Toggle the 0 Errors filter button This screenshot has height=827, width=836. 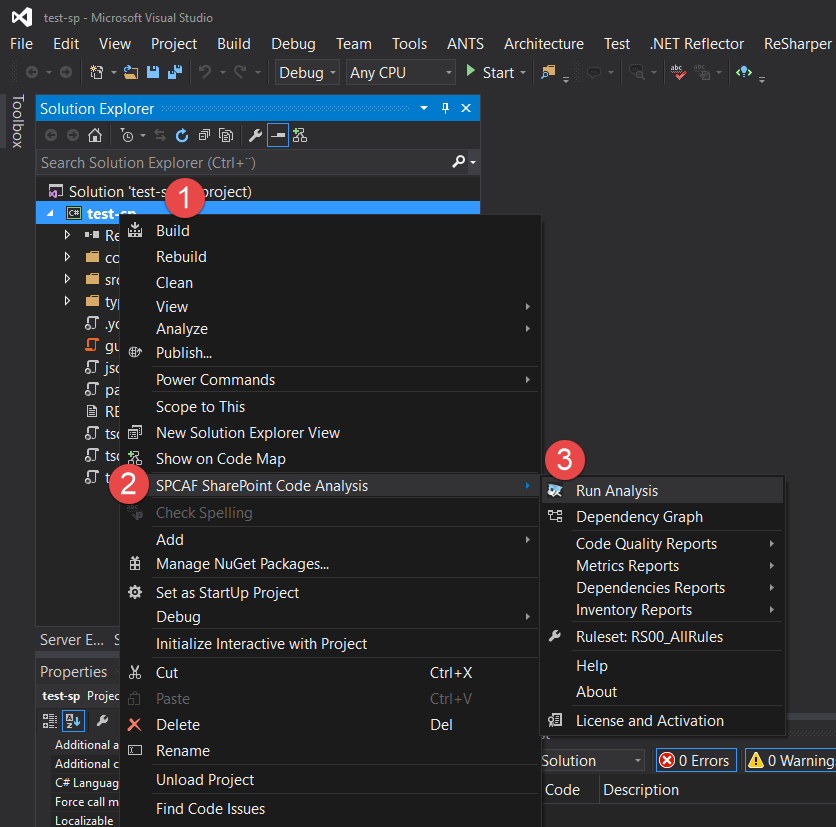[x=696, y=760]
